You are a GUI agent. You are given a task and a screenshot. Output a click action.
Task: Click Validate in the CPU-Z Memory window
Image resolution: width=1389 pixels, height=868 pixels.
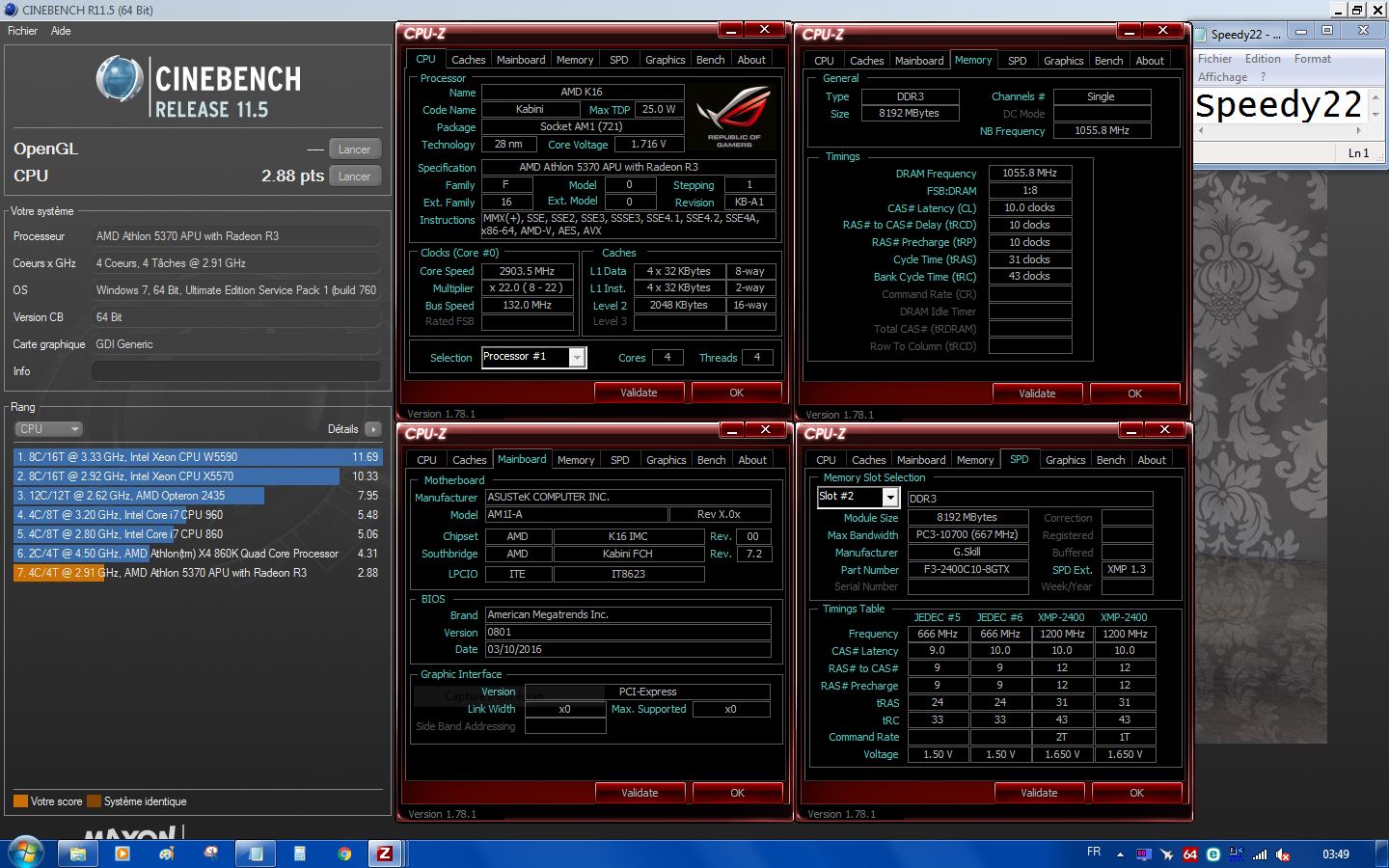click(1037, 393)
